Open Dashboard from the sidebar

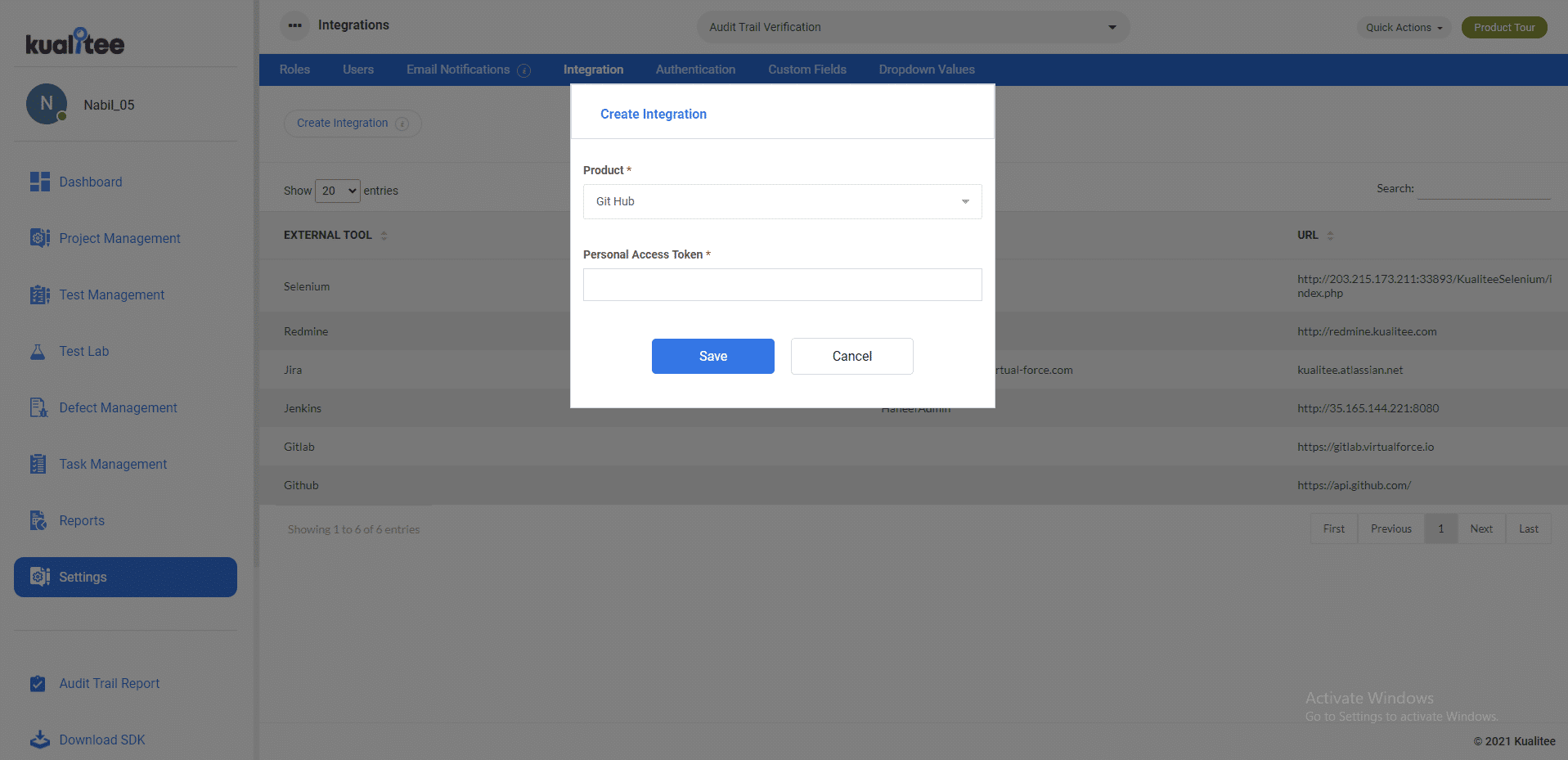point(90,182)
